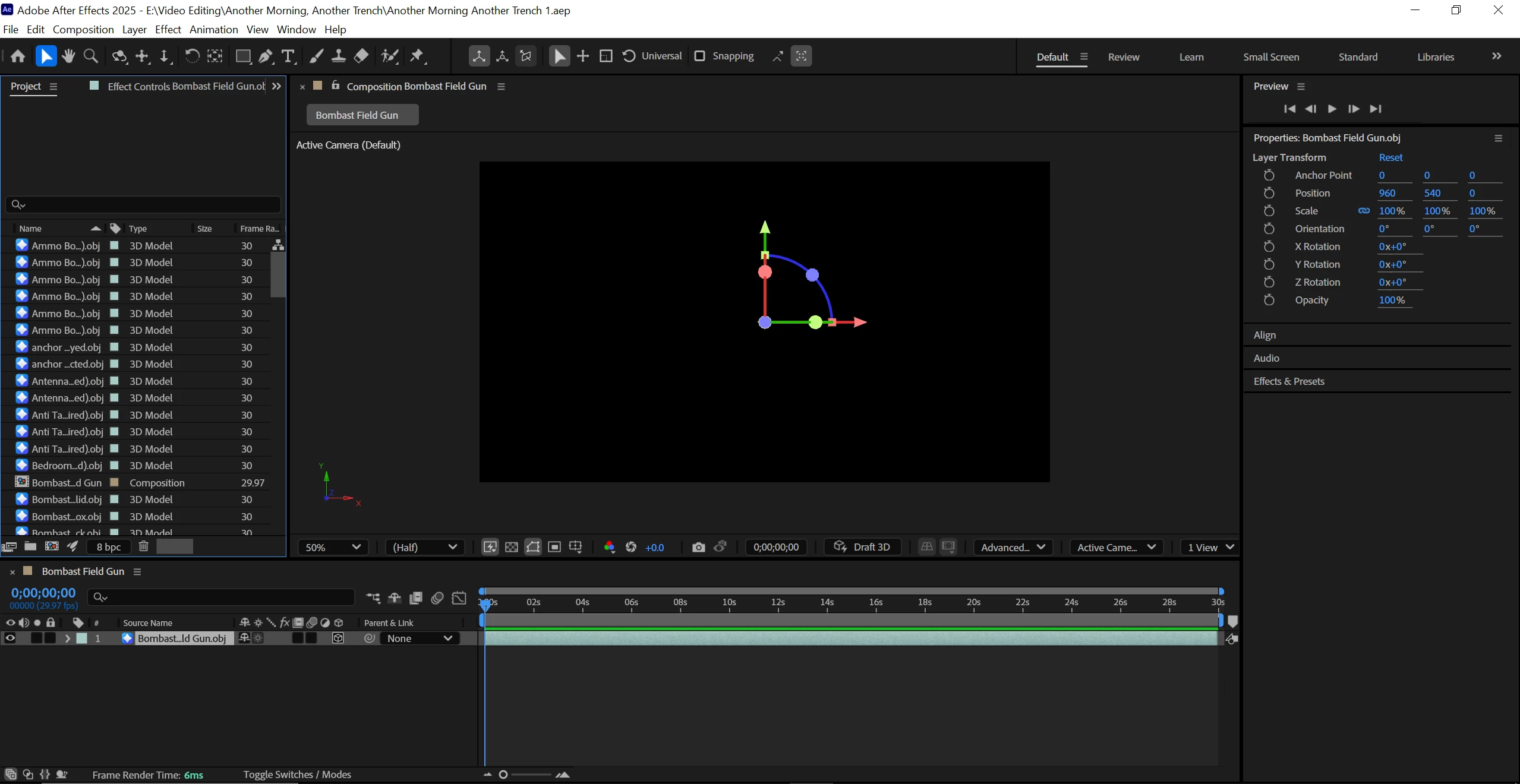This screenshot has width=1520, height=784.
Task: Click the Toggle Switches / Modes button
Action: 297,774
